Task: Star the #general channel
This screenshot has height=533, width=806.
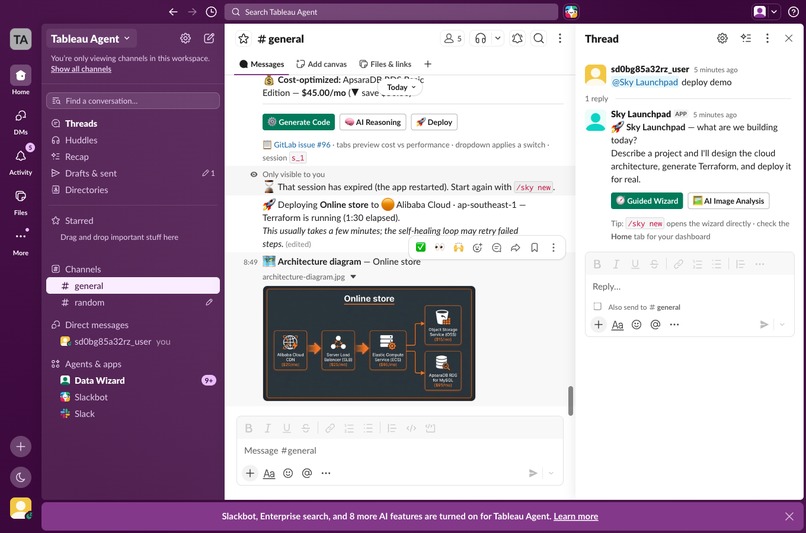Action: pyautogui.click(x=244, y=39)
